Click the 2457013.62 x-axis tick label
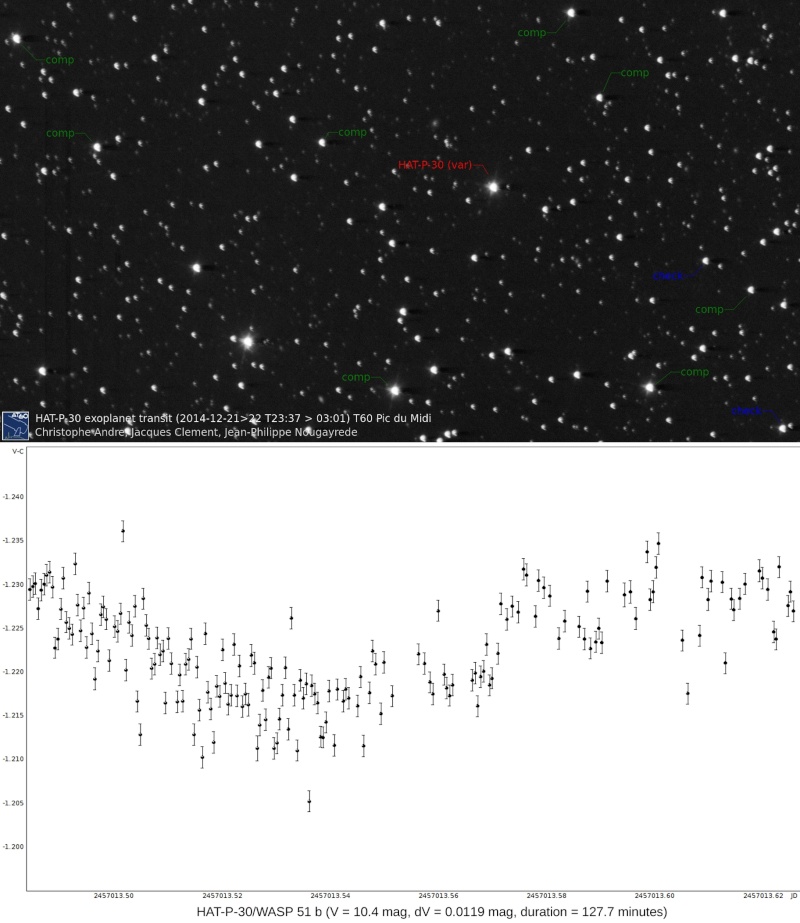This screenshot has width=800, height=923. click(x=763, y=896)
